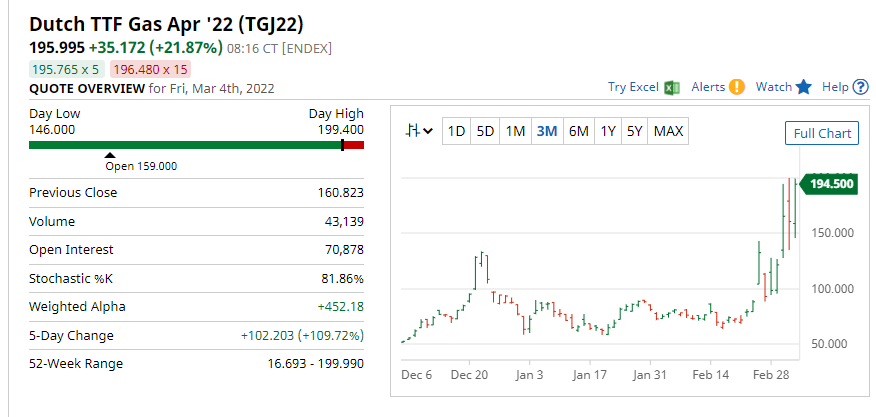Switch chart to 6M range
876x417 pixels.
pyautogui.click(x=579, y=131)
